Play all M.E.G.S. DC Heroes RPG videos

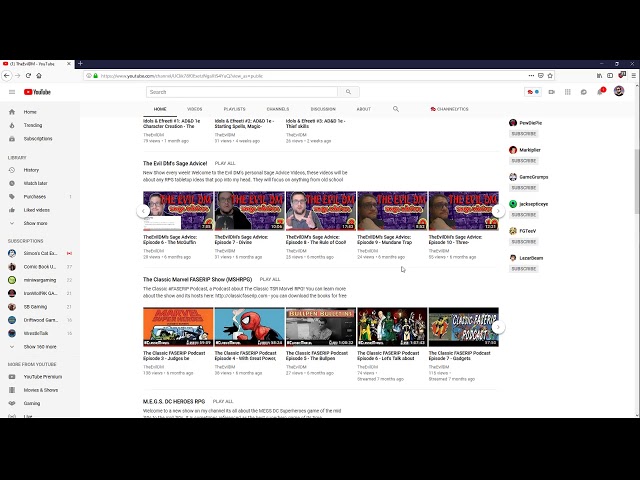(x=223, y=402)
